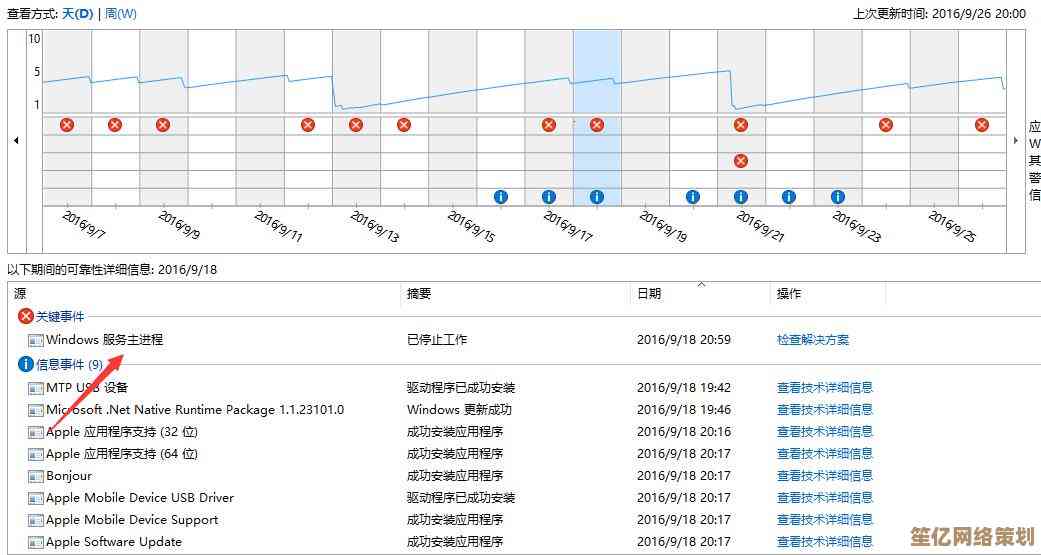Sort the list by the 日期 column
The image size is (1041, 555).
coord(649,294)
